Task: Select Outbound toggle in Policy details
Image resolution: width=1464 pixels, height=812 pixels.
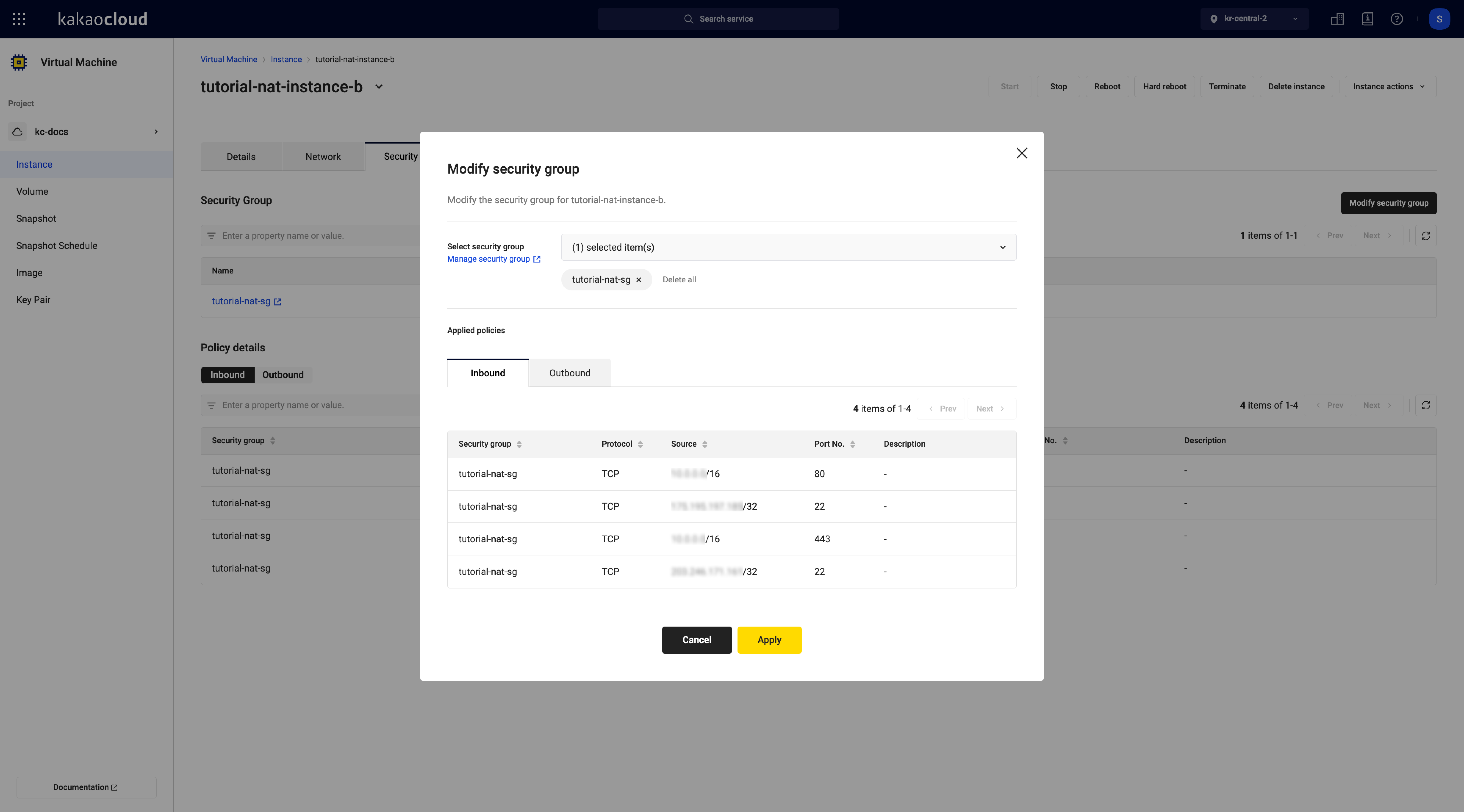Action: pos(283,375)
